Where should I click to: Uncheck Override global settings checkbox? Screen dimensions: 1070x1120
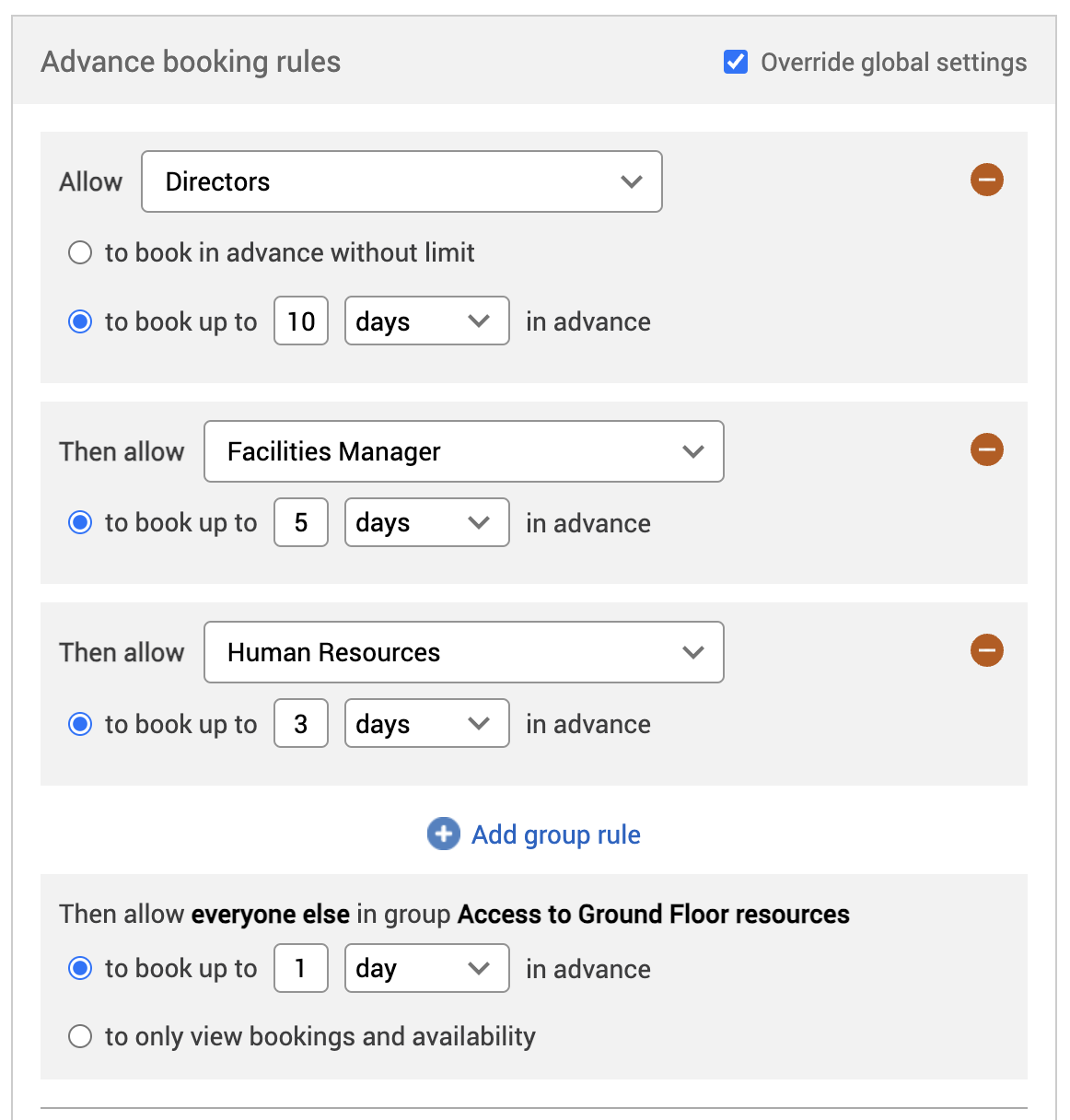tap(736, 62)
